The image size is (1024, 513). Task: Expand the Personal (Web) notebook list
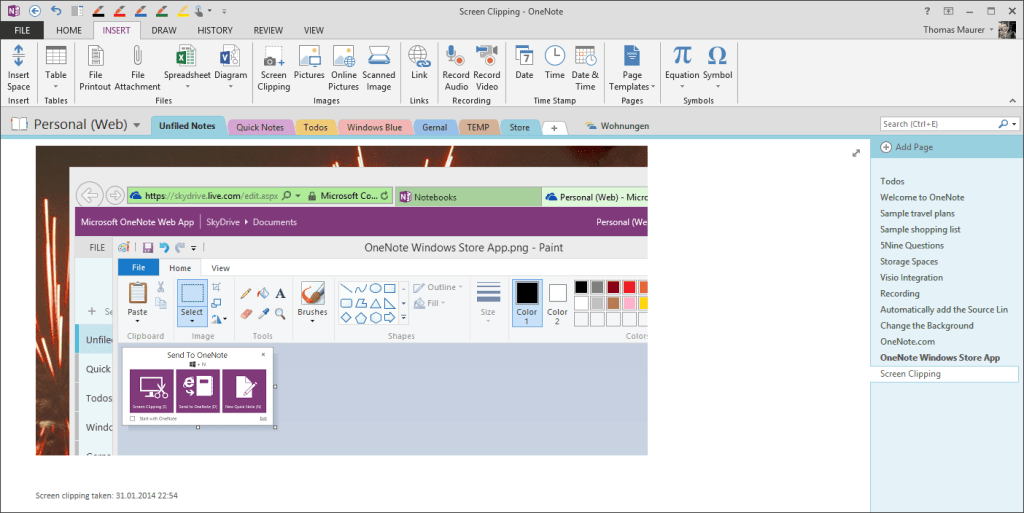coord(136,125)
